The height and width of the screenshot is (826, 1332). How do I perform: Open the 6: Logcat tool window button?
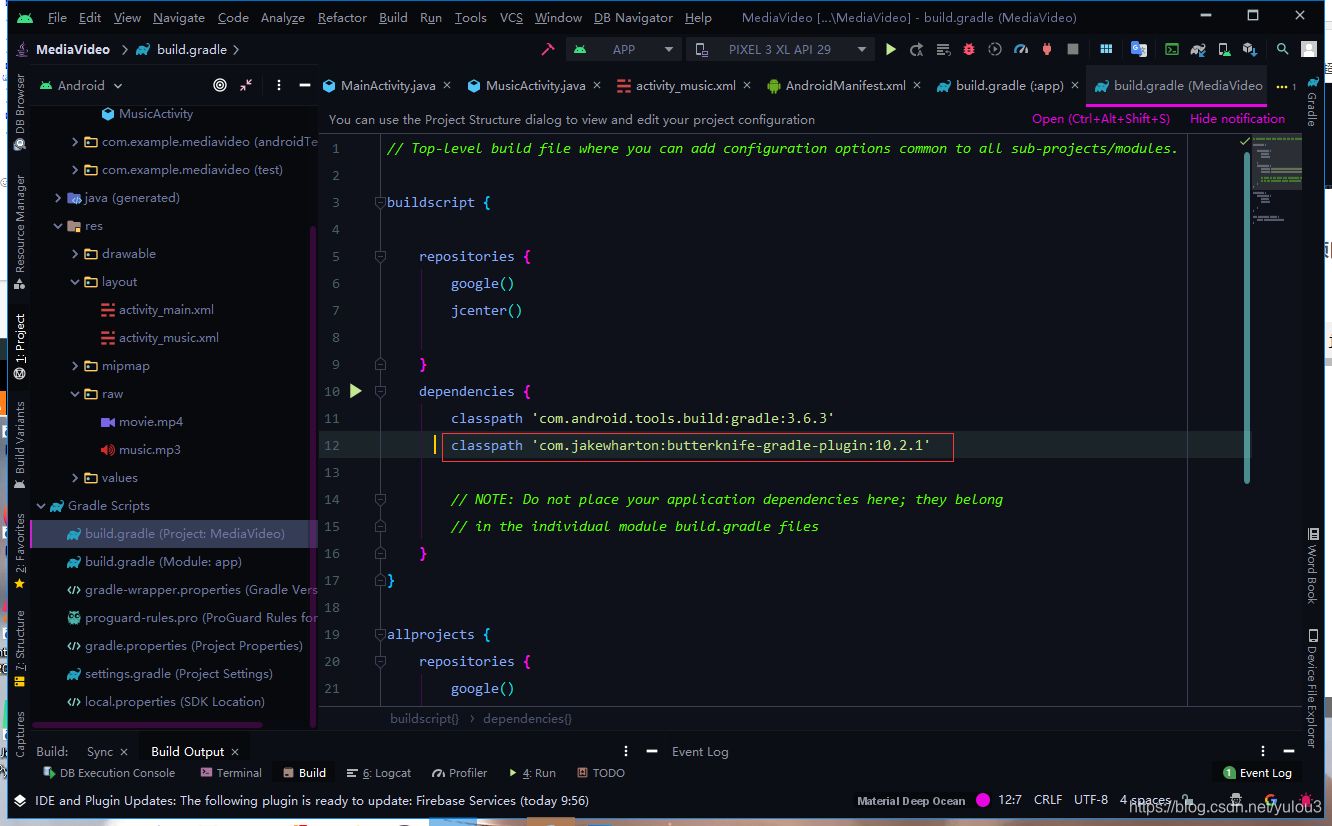[x=379, y=773]
